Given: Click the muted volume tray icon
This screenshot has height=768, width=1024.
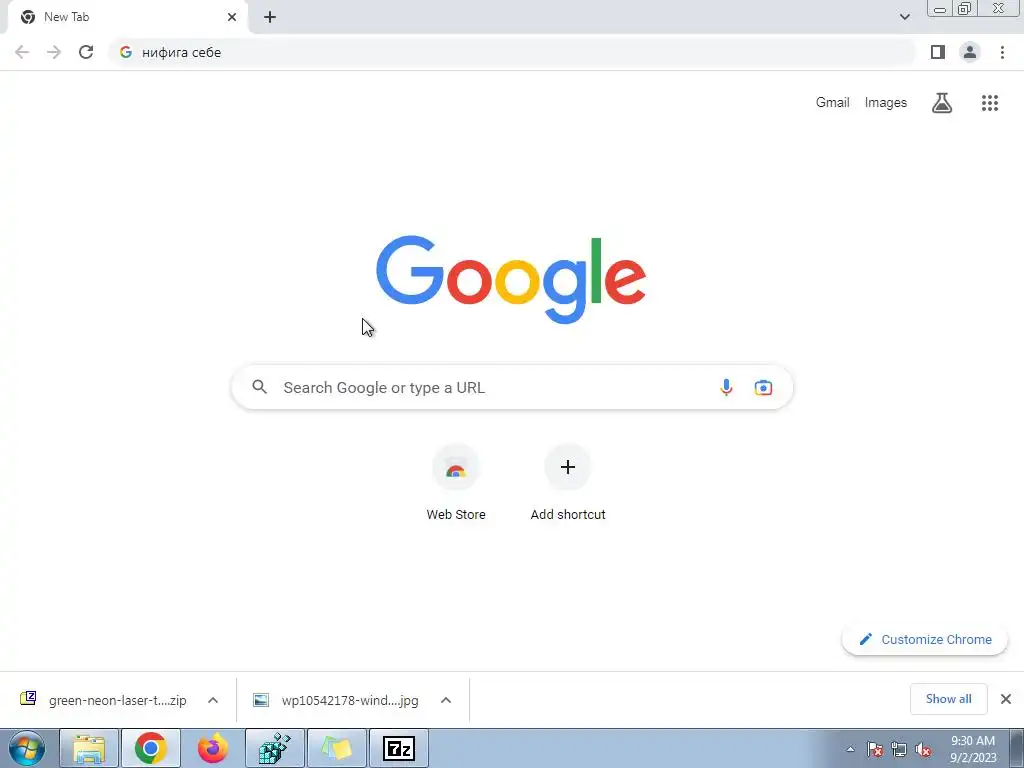Looking at the screenshot, I should (923, 749).
